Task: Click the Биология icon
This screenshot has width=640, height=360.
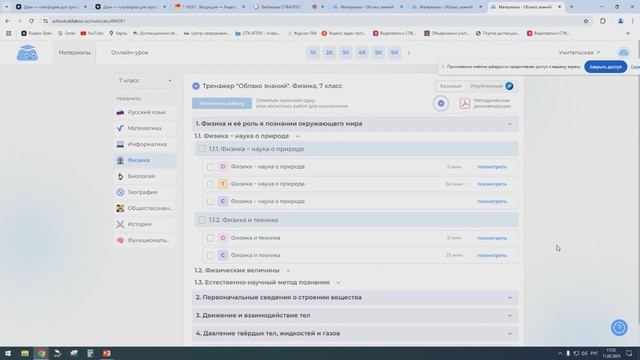Action: [120, 176]
